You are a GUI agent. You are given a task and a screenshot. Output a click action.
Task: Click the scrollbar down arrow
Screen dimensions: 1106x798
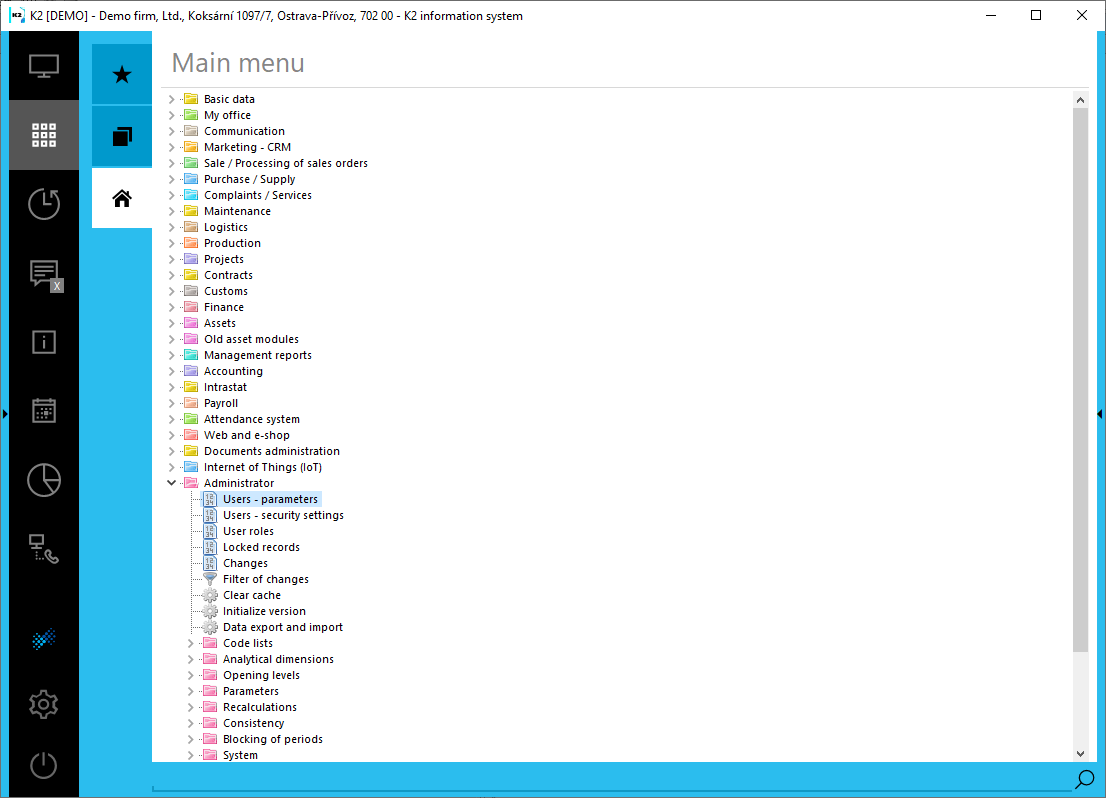(x=1081, y=752)
